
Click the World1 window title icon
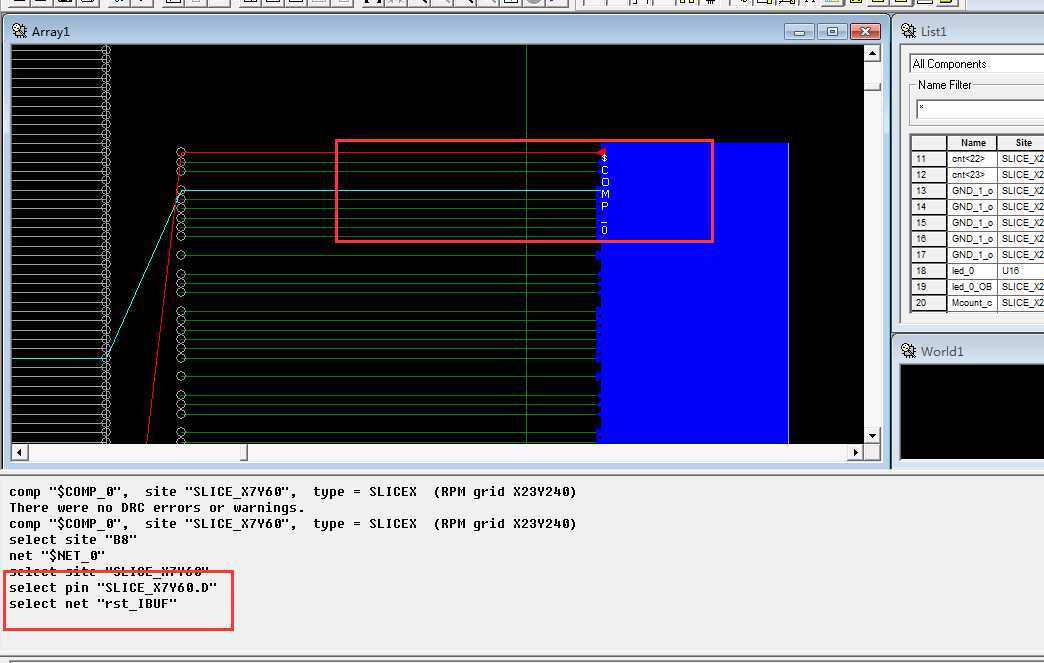point(909,351)
